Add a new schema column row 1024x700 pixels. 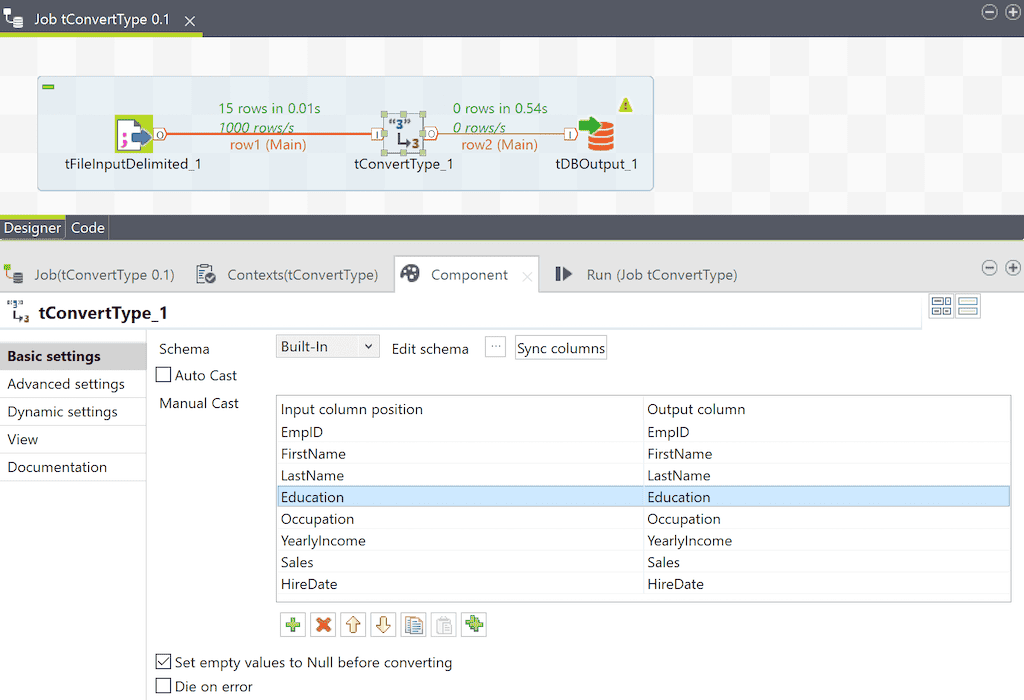click(x=292, y=624)
